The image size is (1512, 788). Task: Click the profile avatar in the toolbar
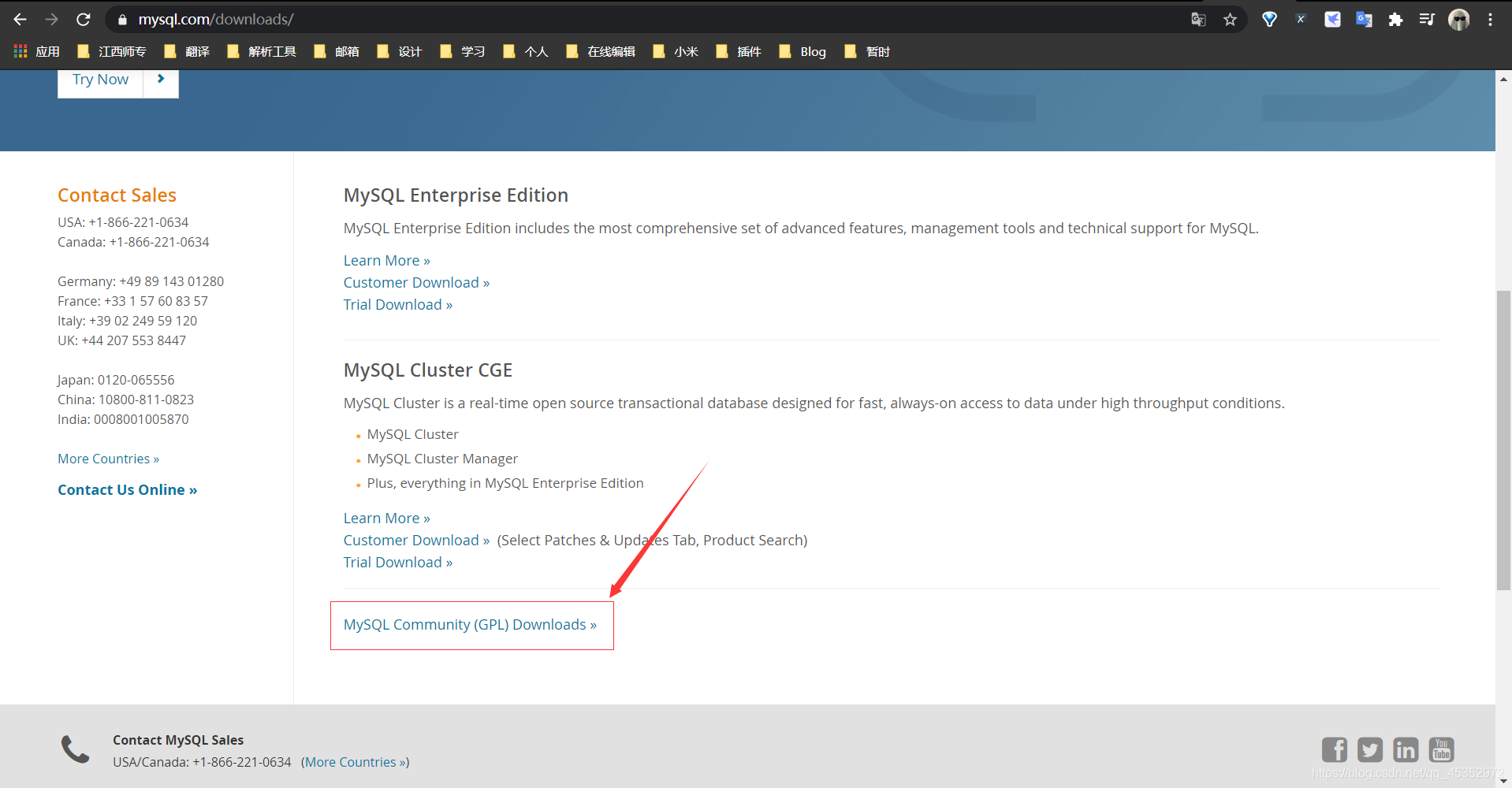pos(1459,20)
